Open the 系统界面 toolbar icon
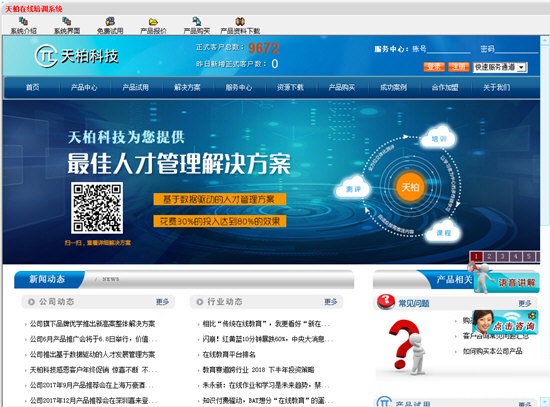The height and width of the screenshot is (407, 550). pos(67,21)
